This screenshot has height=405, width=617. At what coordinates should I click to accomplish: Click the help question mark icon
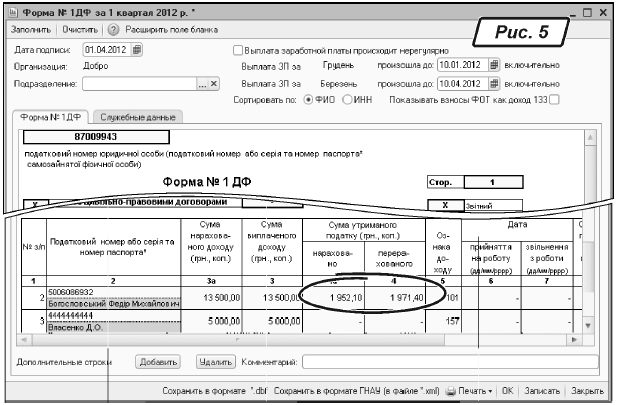[113, 31]
